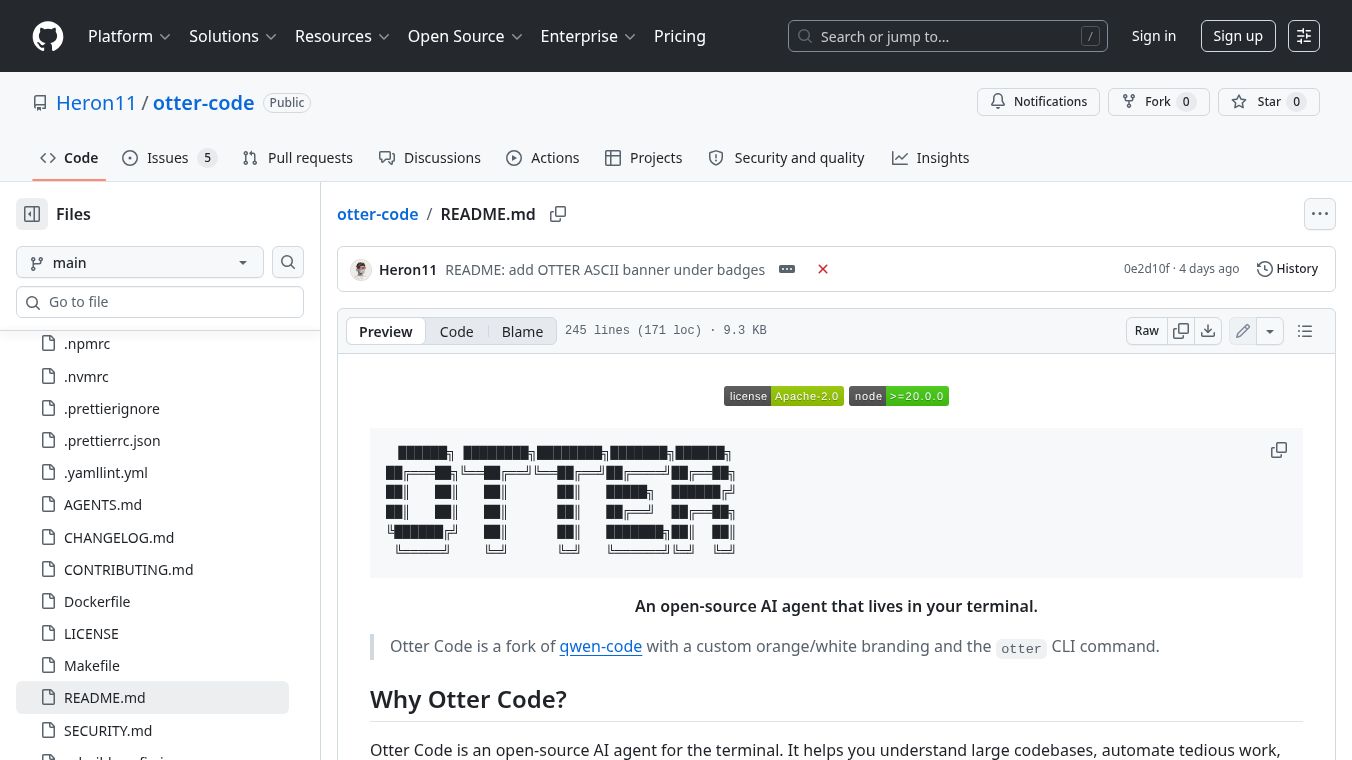This screenshot has width=1352, height=760.
Task: Switch to the Discussions tab
Action: click(430, 158)
